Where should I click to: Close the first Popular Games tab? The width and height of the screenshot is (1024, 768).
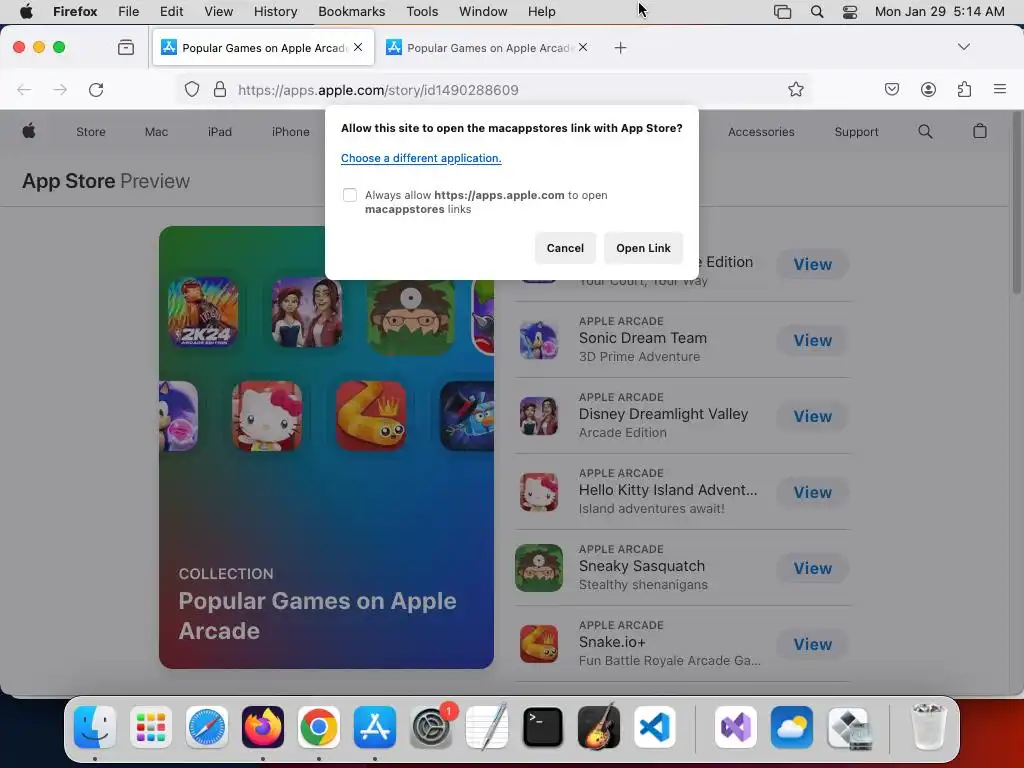click(358, 47)
